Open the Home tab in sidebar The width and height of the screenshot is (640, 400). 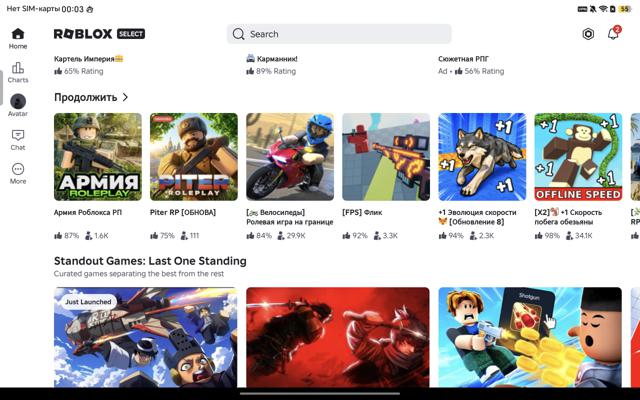18,39
